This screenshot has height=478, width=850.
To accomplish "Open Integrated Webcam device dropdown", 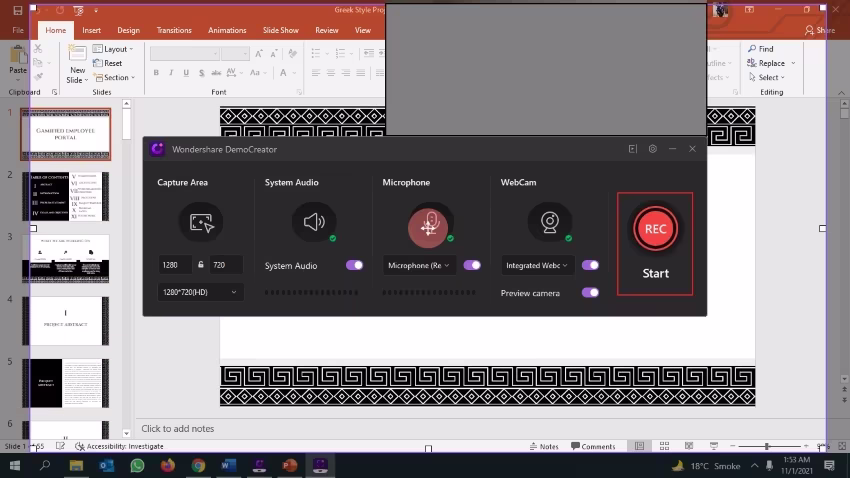I will pyautogui.click(x=537, y=265).
